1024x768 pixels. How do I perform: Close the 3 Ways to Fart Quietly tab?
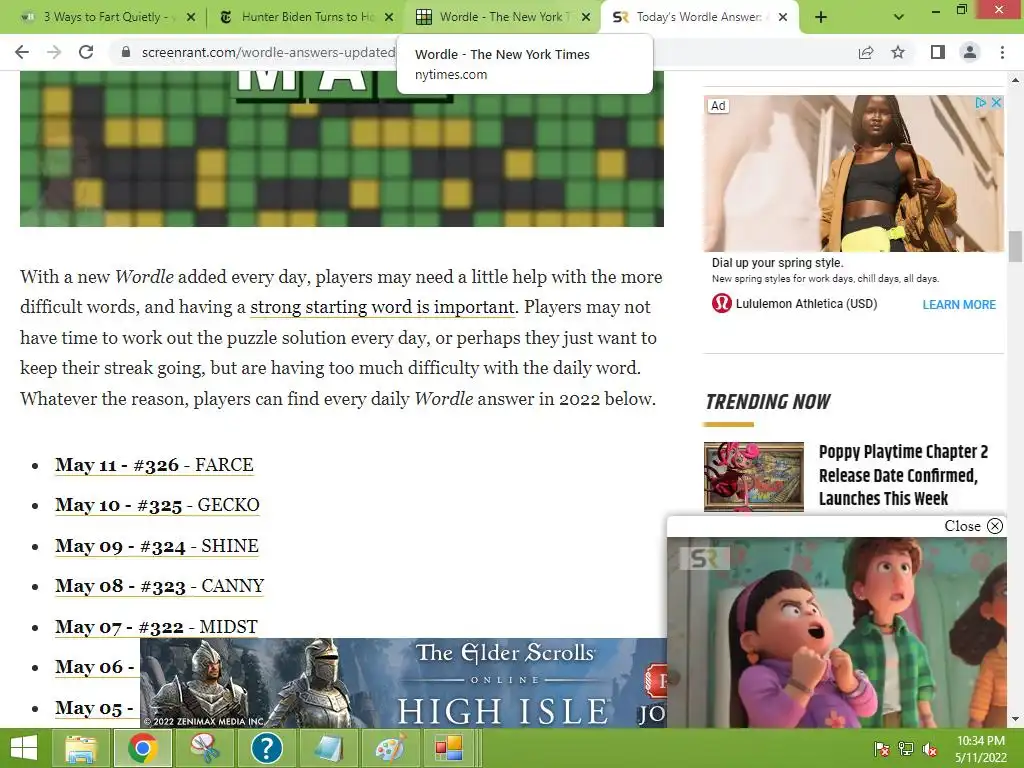point(191,17)
